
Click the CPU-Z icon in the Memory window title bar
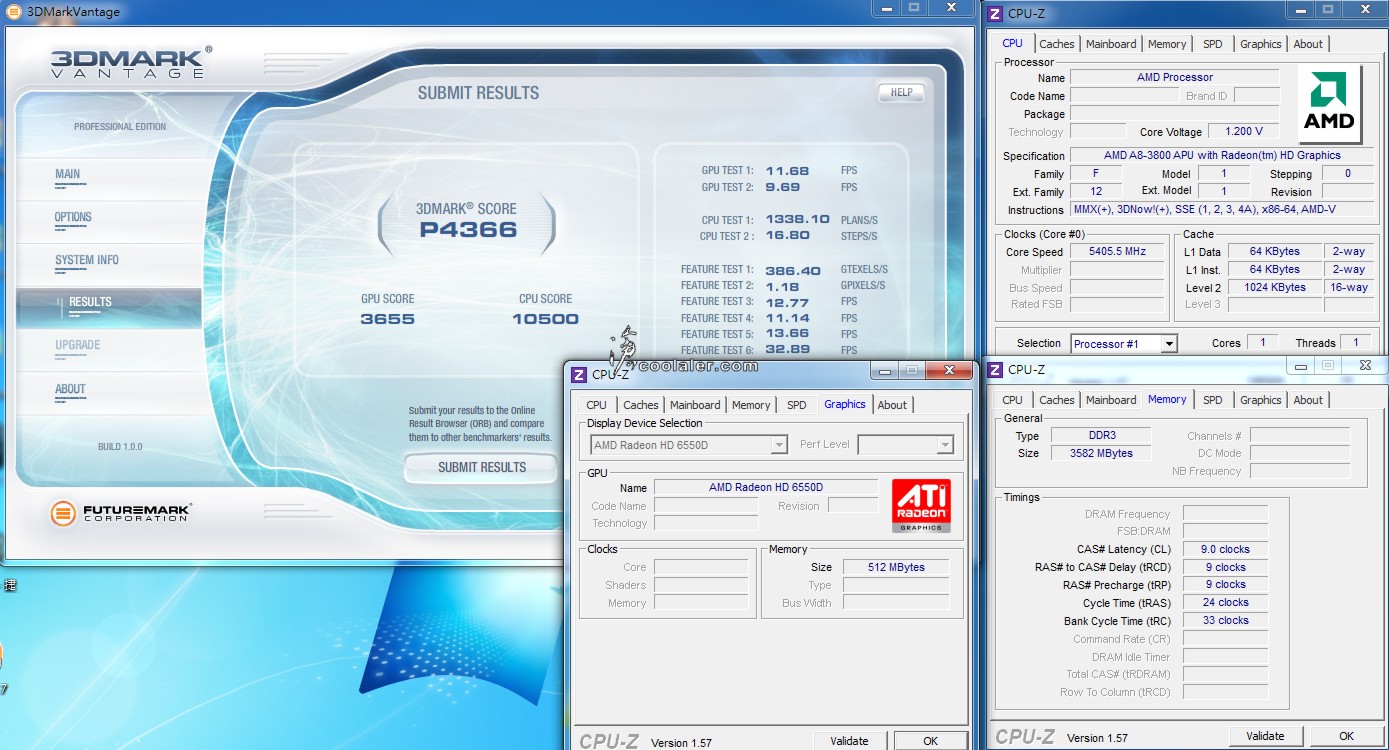pyautogui.click(x=995, y=369)
